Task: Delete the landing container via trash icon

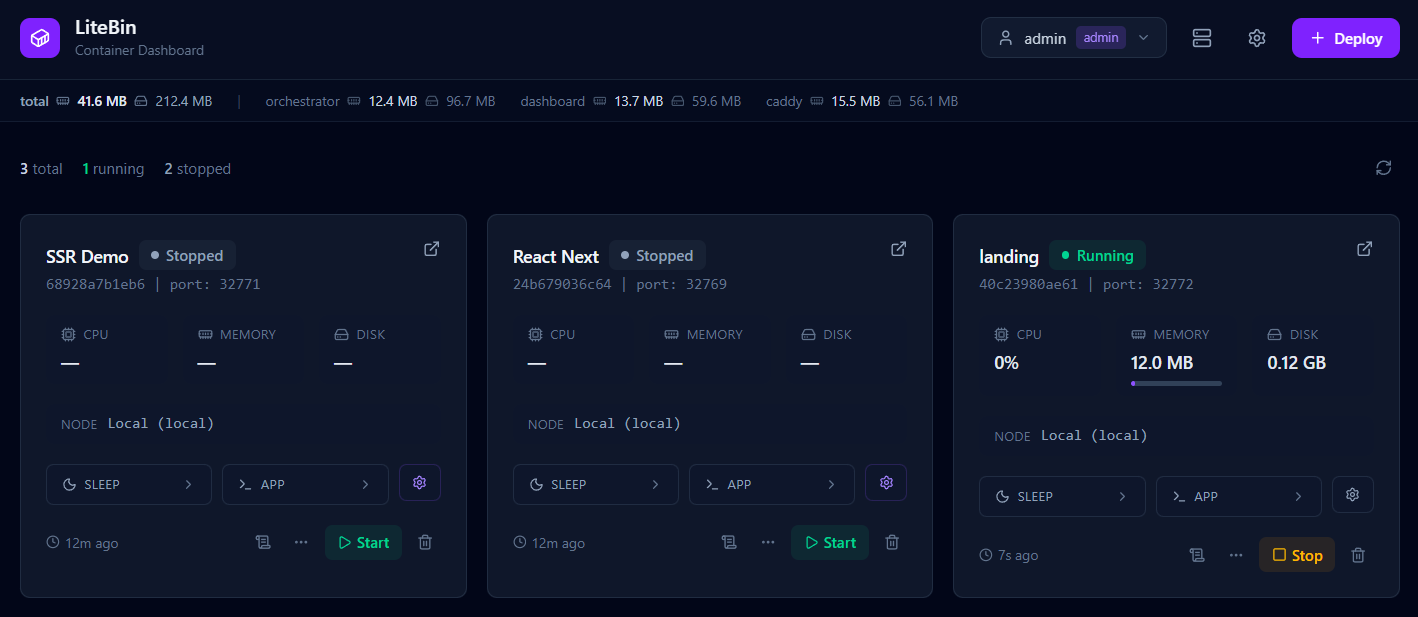Action: (x=1357, y=554)
